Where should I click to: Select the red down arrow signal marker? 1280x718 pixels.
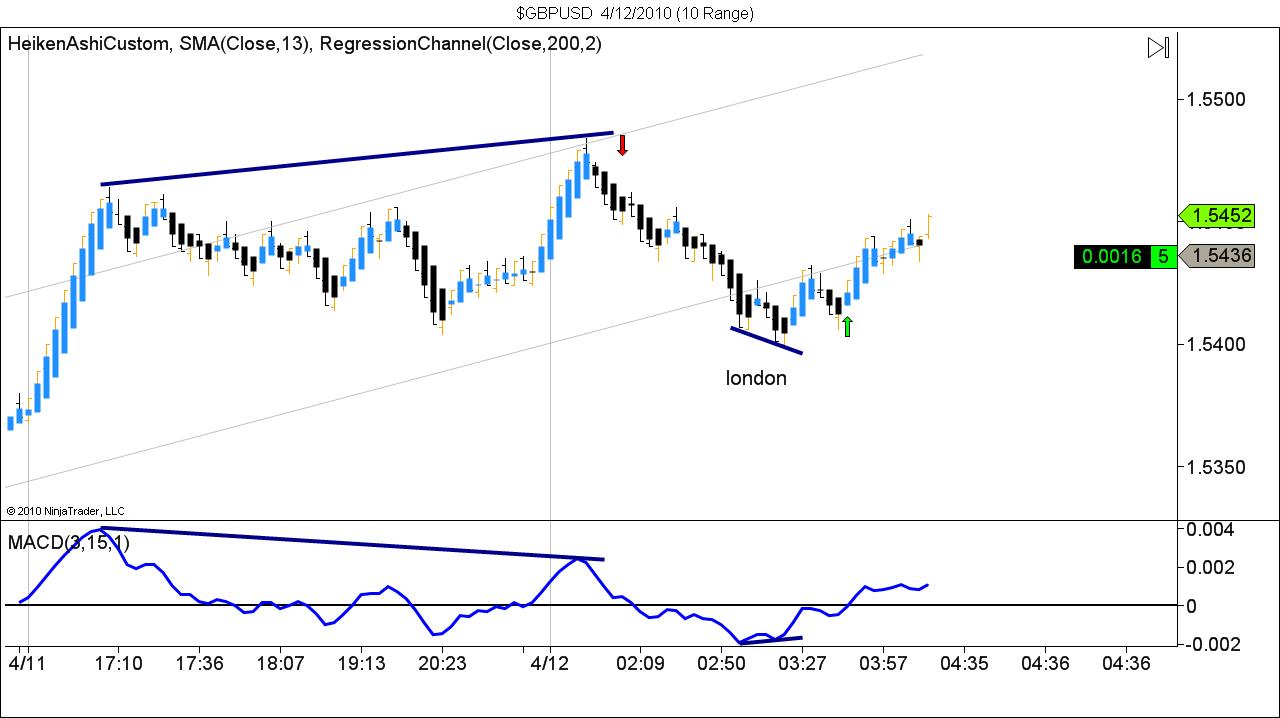(x=623, y=146)
